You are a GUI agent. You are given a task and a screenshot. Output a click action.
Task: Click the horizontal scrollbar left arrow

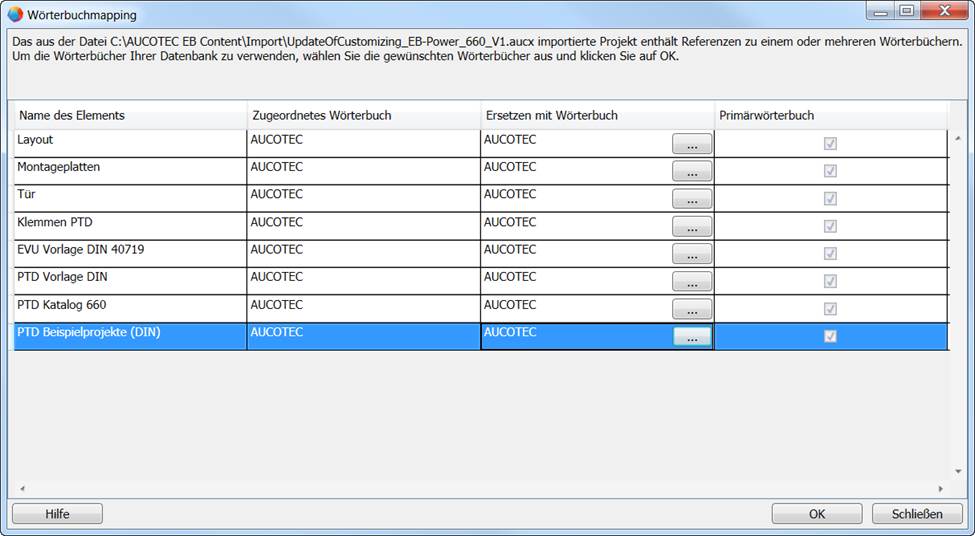[22, 488]
